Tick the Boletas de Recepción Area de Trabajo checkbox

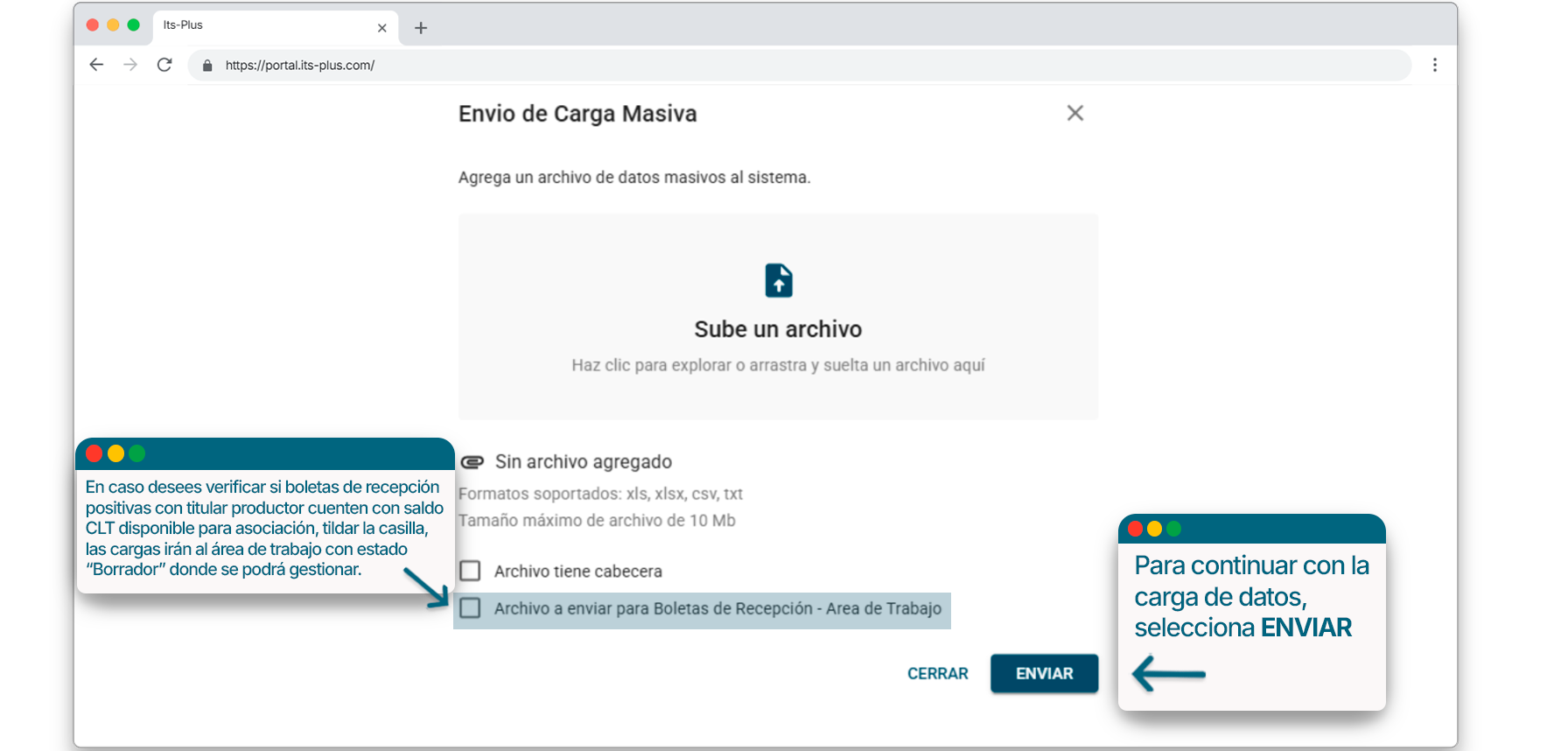pos(471,608)
